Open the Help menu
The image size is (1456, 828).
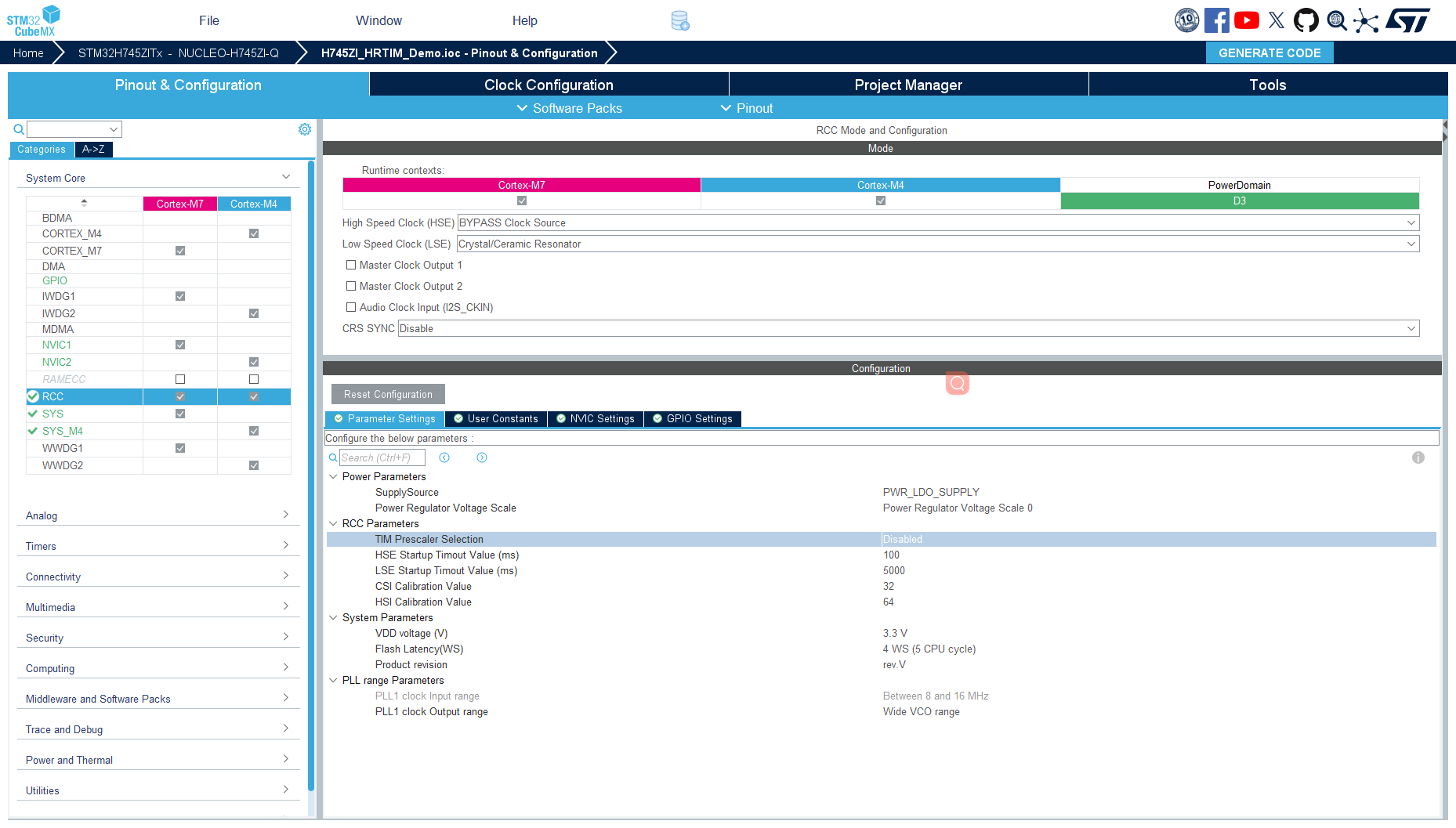525,20
